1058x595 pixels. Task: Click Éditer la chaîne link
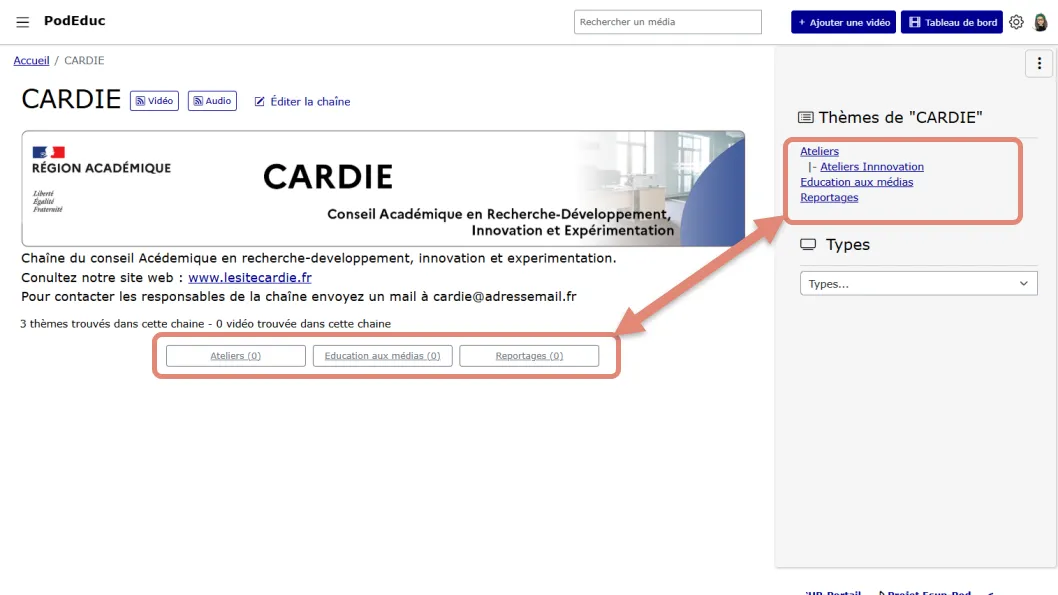pos(302,102)
